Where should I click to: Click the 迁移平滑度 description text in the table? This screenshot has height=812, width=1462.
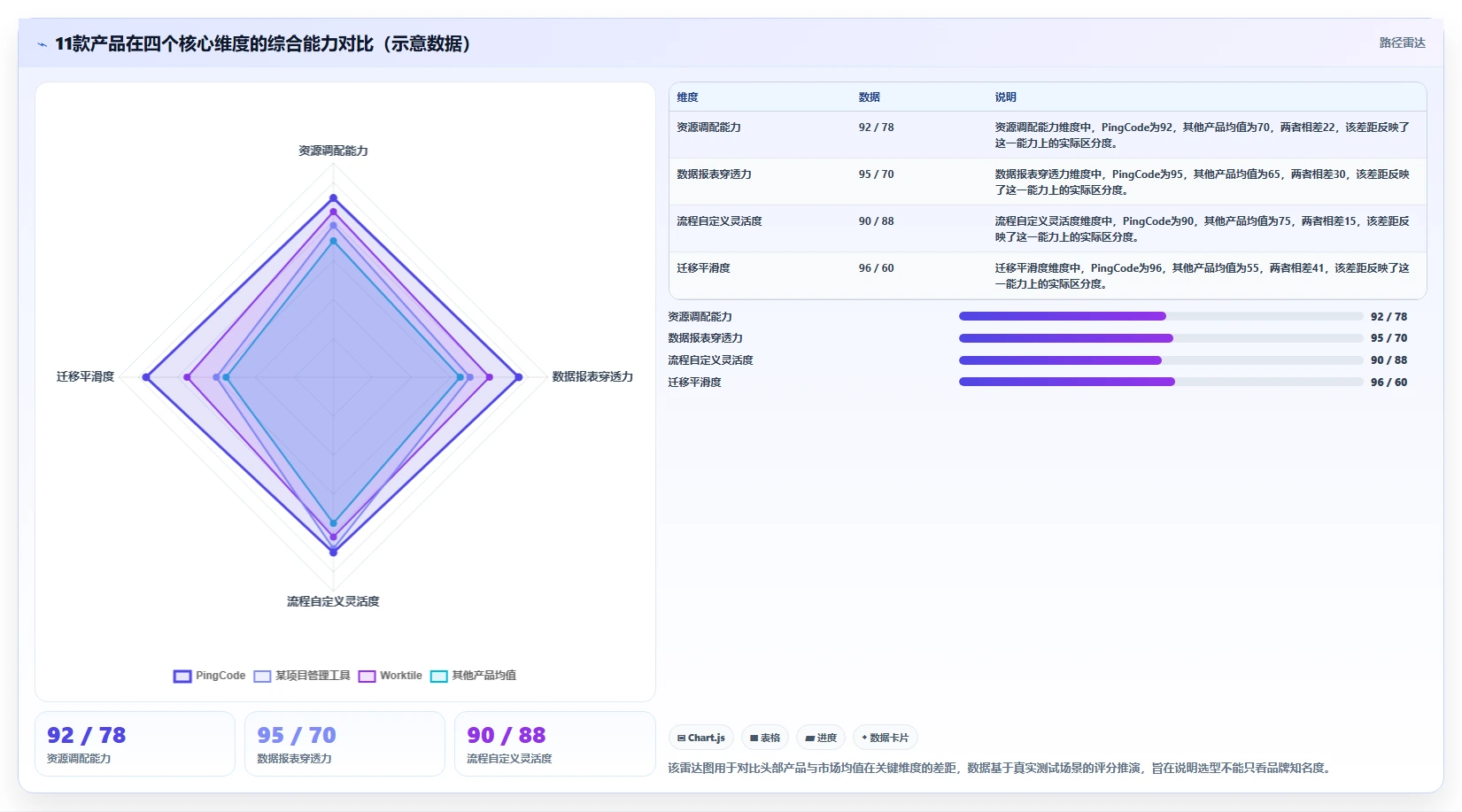1202,276
